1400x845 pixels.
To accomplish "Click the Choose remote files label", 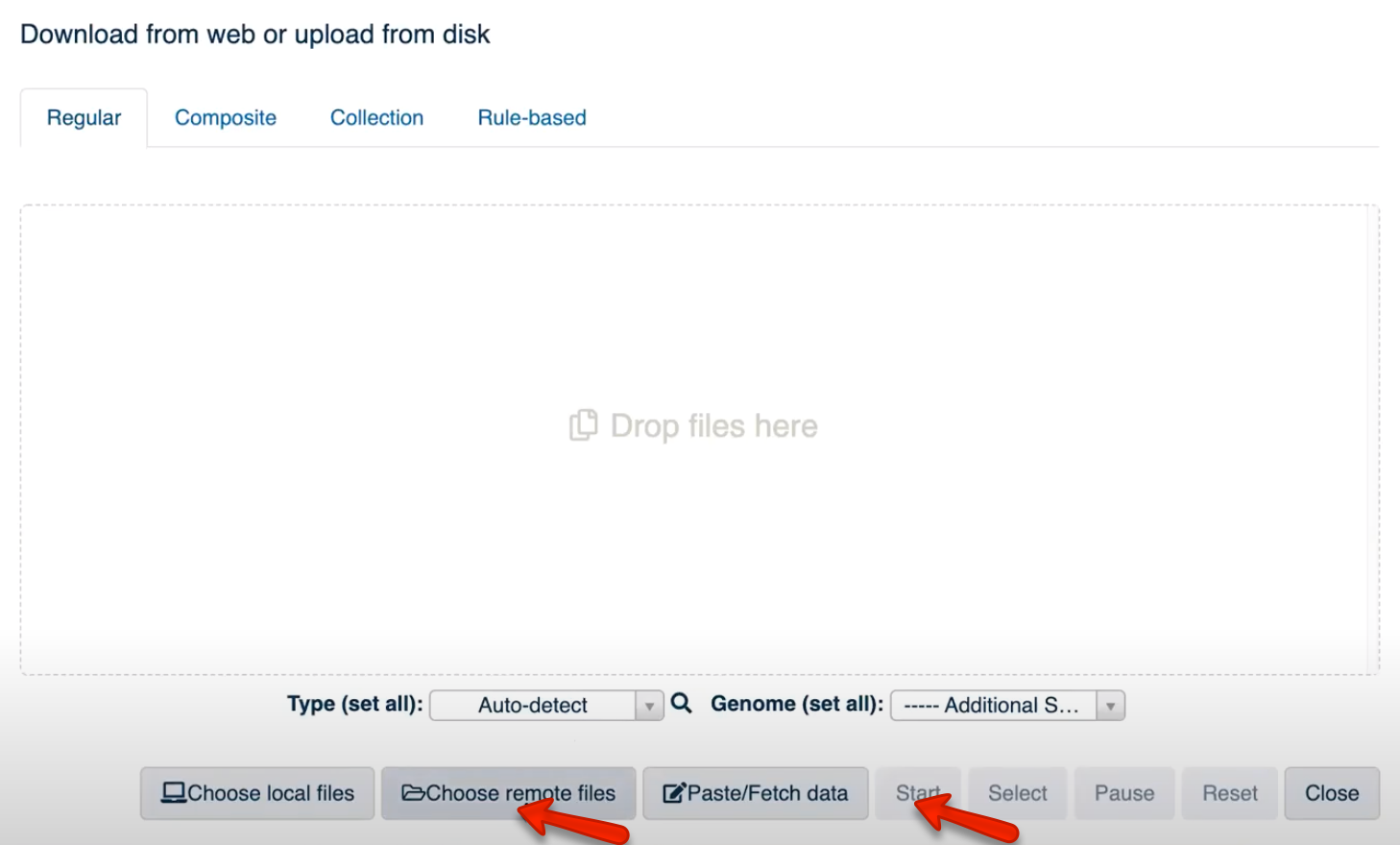I will (x=520, y=793).
